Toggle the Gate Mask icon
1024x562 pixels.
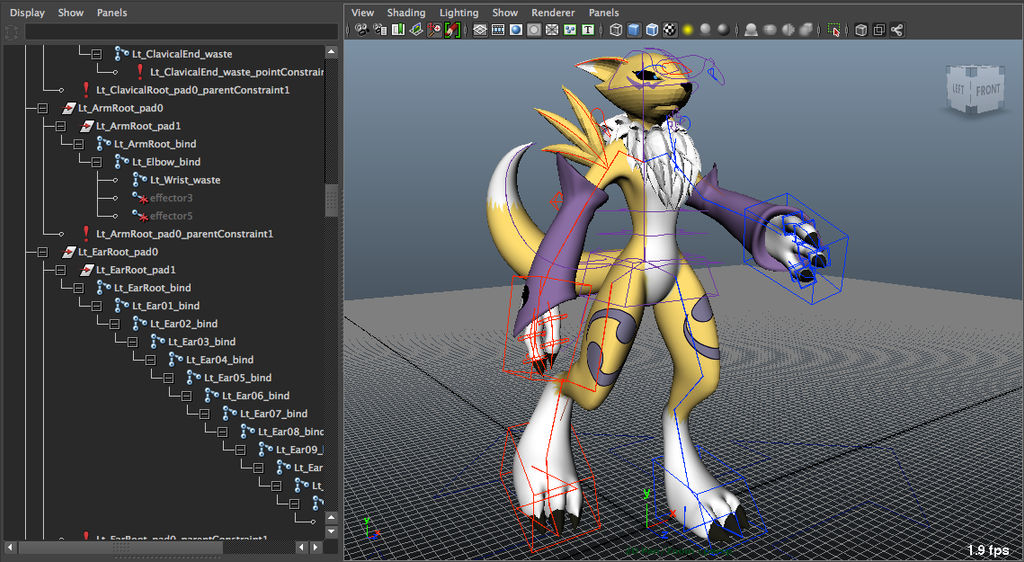(x=534, y=29)
